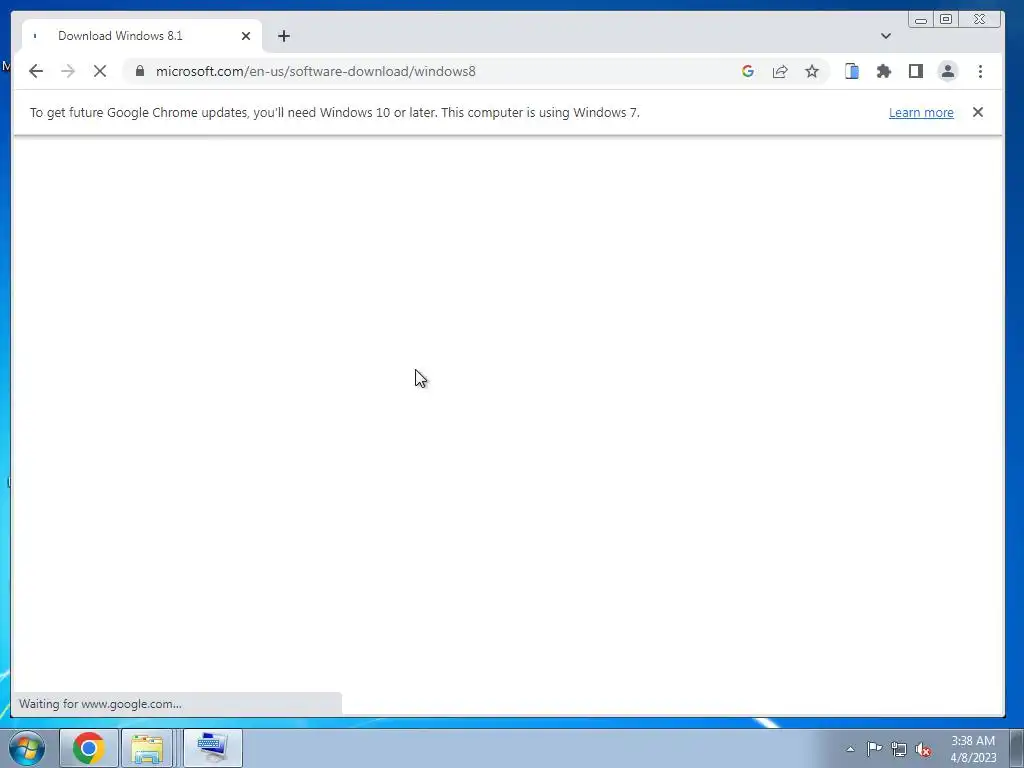This screenshot has width=1024, height=768.
Task: Stop loading the page
Action: [x=100, y=71]
